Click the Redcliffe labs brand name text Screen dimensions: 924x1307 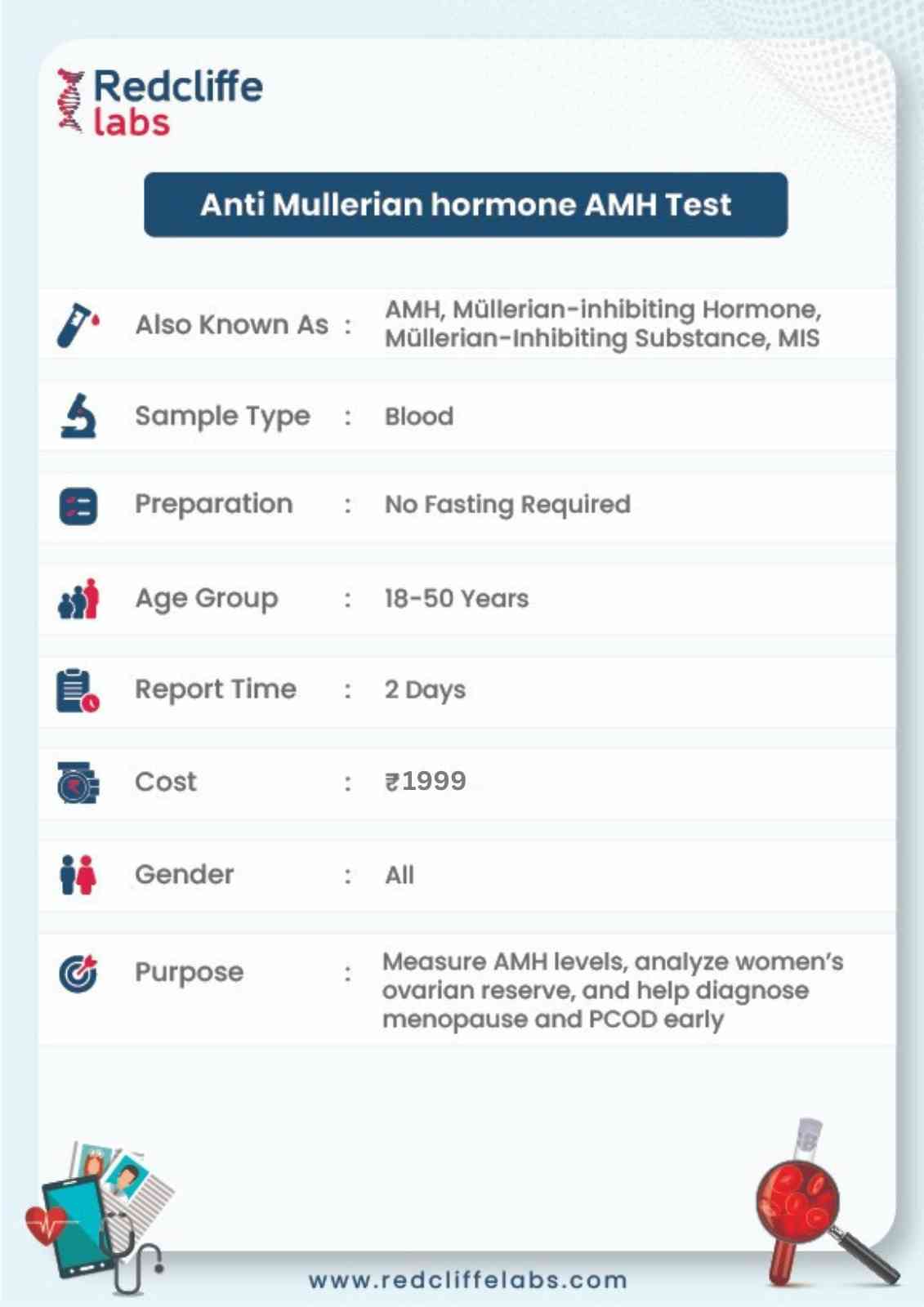point(178,102)
